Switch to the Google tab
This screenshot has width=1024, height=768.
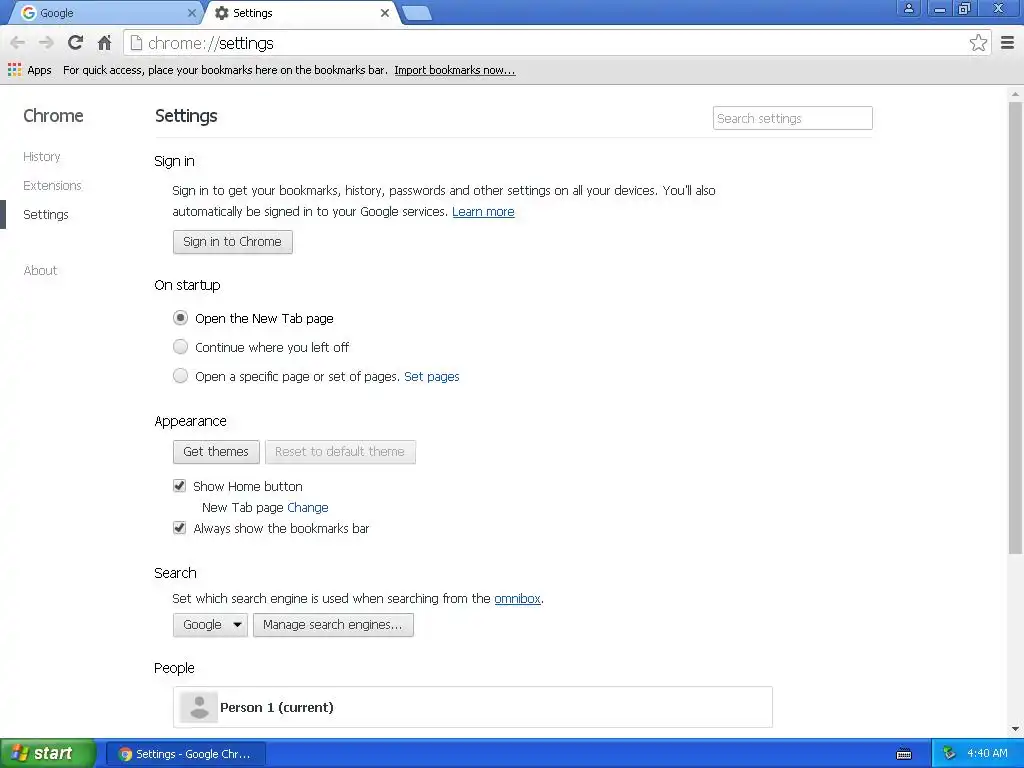[x=104, y=13]
